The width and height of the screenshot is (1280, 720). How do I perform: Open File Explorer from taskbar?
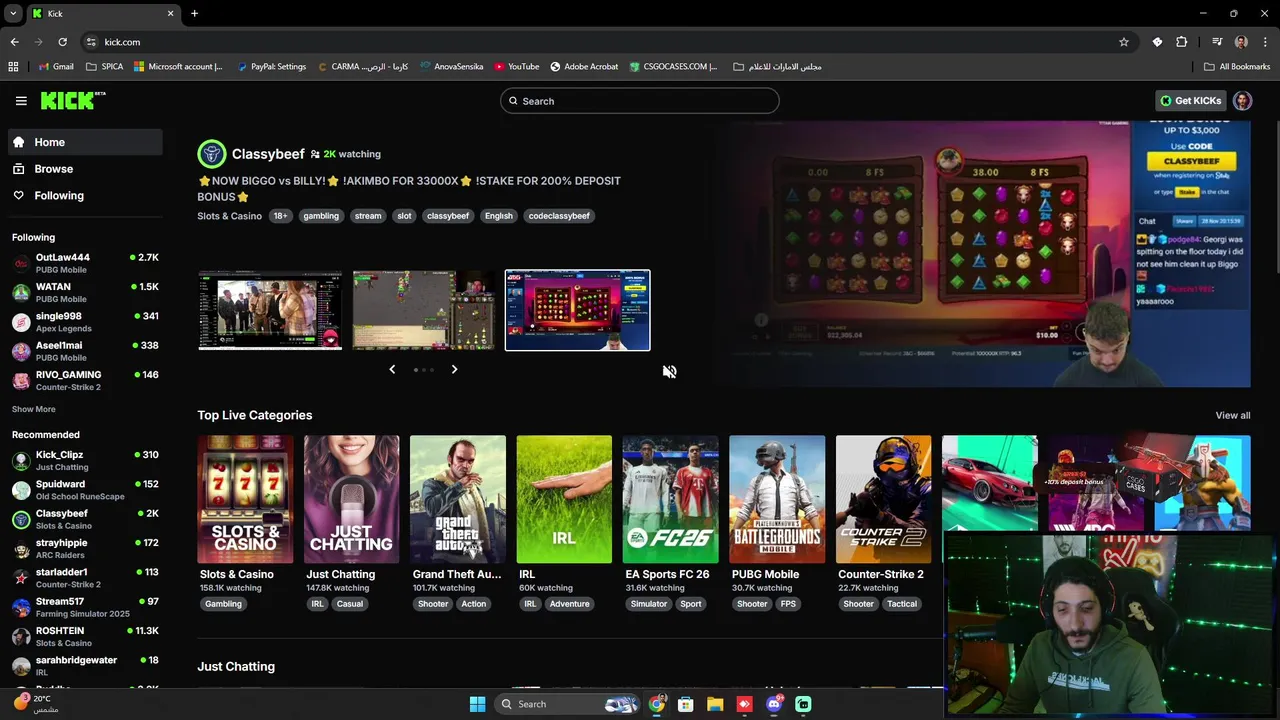(x=715, y=704)
